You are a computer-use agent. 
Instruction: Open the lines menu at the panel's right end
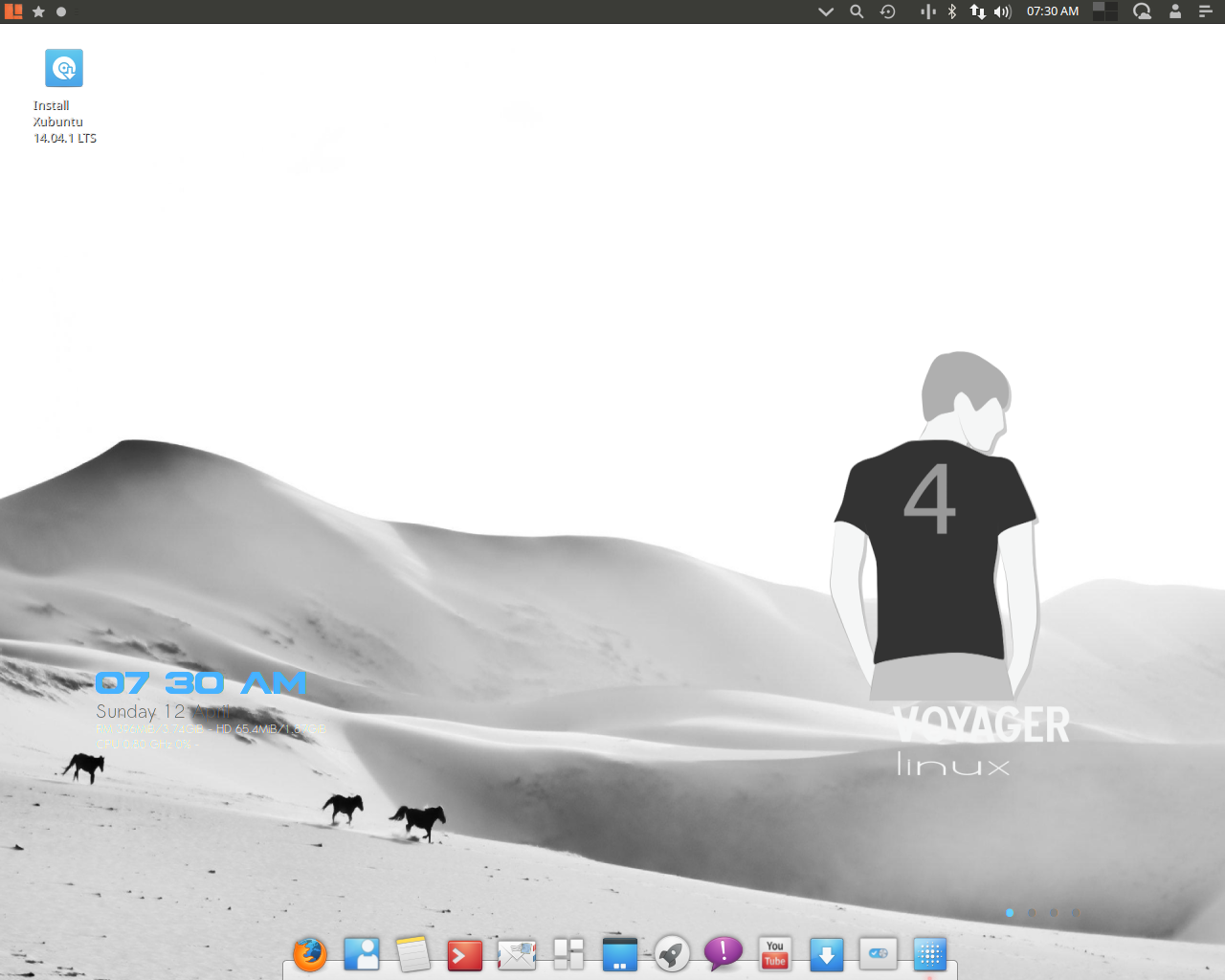pos(1206,11)
